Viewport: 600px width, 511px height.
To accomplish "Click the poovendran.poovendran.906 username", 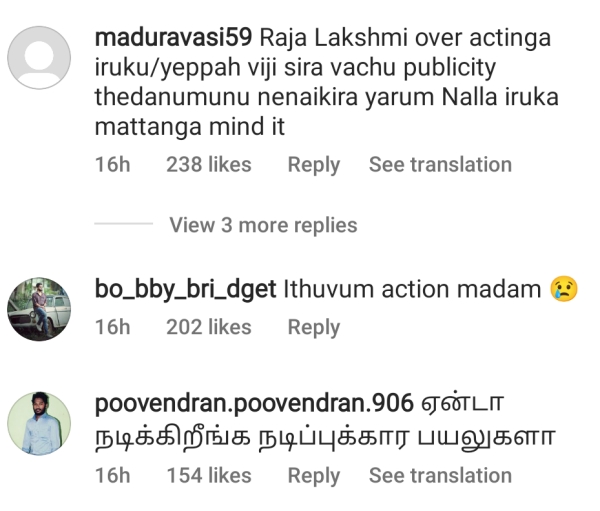I will (254, 403).
